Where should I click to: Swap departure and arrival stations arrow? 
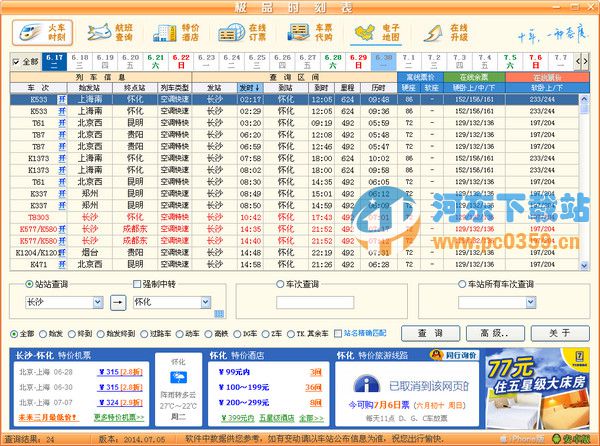(118, 303)
